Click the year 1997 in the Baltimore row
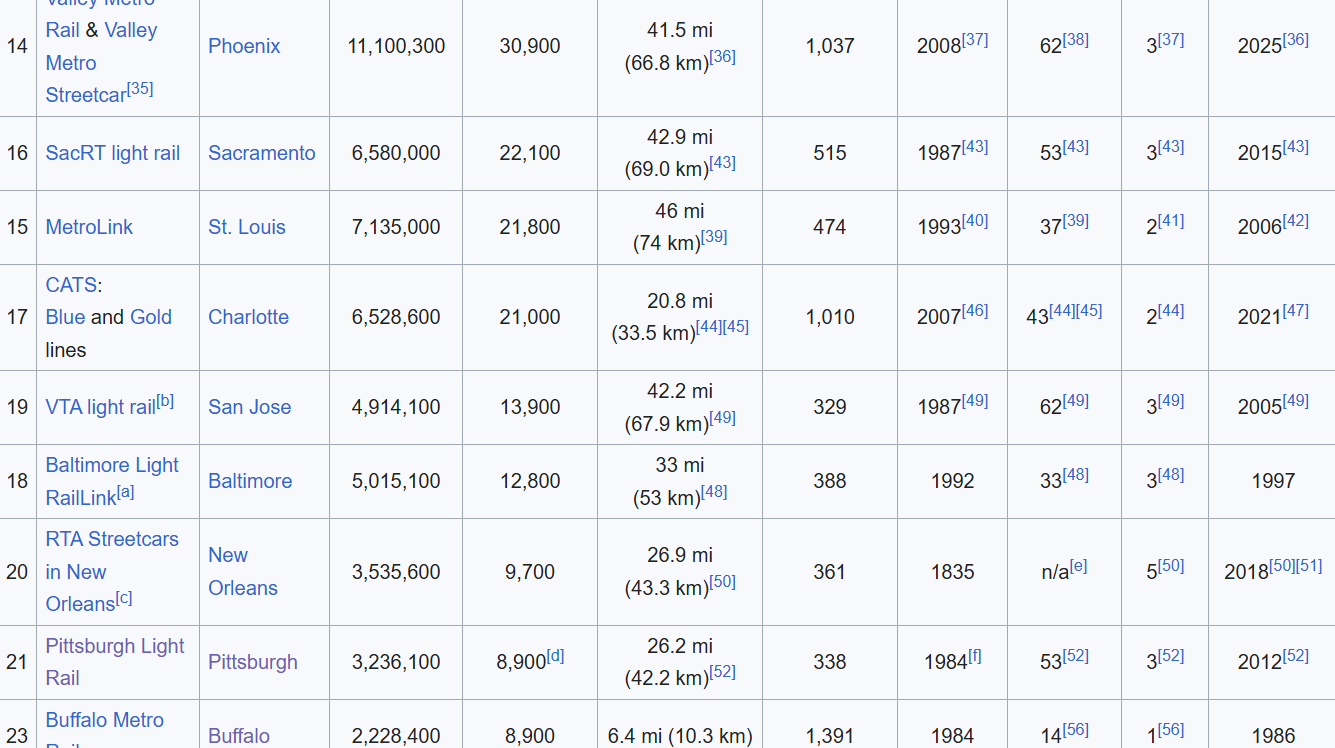 point(1273,481)
